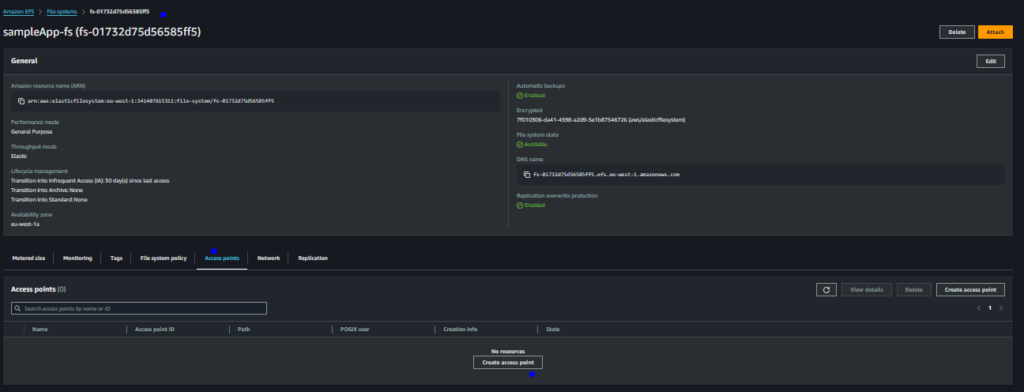Sort by the Path column header

(x=244, y=329)
